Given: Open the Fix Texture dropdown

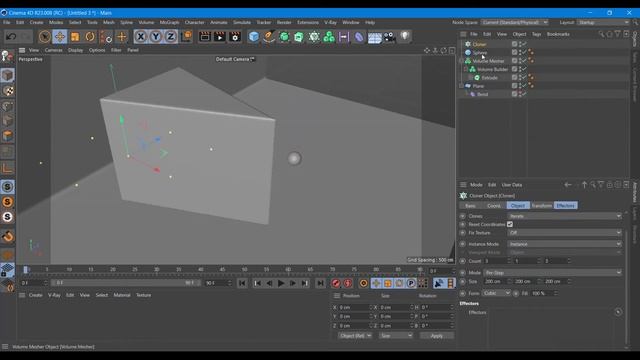Looking at the screenshot, I should point(564,233).
